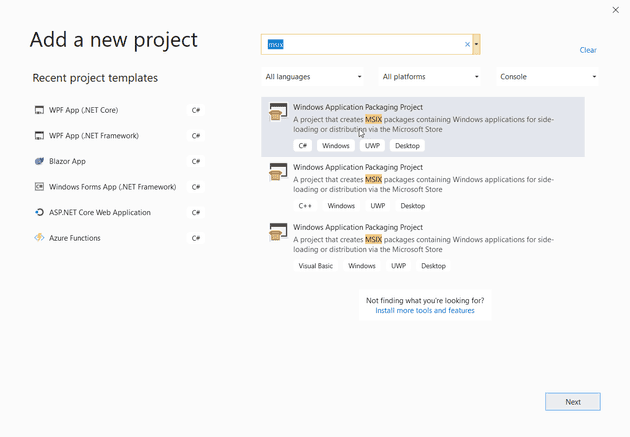Click the WPF App (.NET Core) template icon
Screen dimensions: 630x437
39,110
